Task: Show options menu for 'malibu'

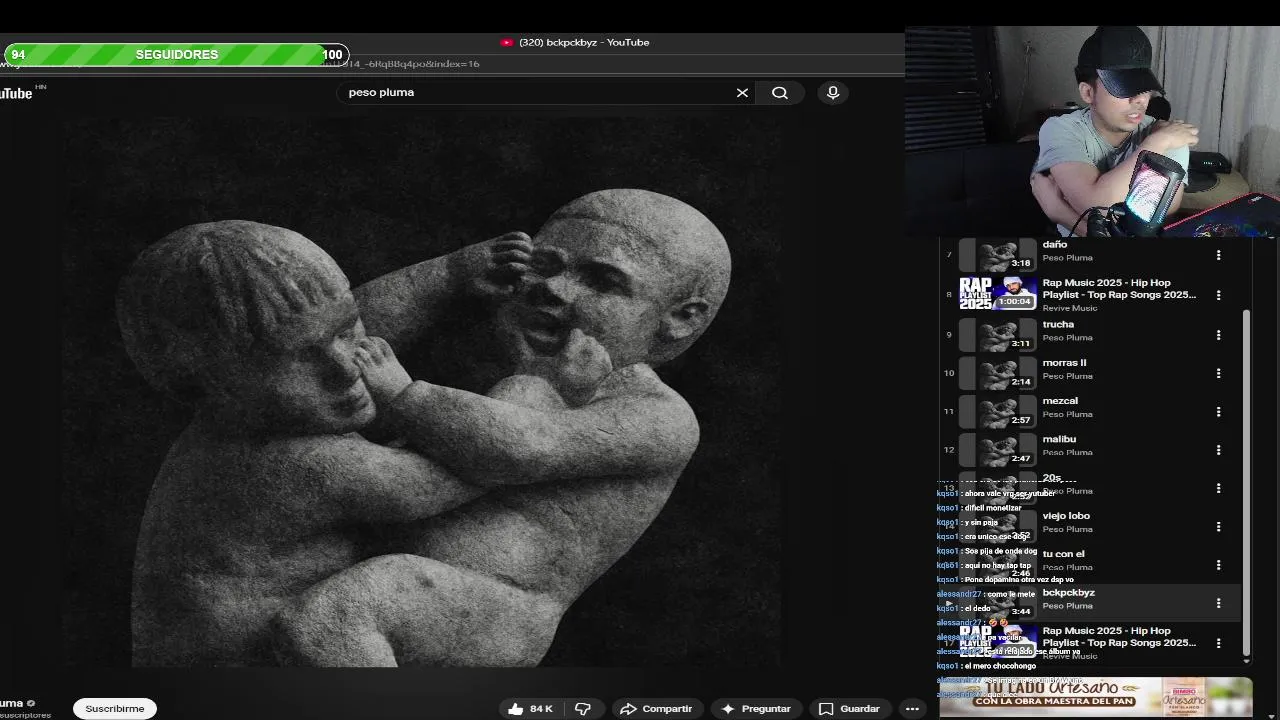Action: 1218,450
